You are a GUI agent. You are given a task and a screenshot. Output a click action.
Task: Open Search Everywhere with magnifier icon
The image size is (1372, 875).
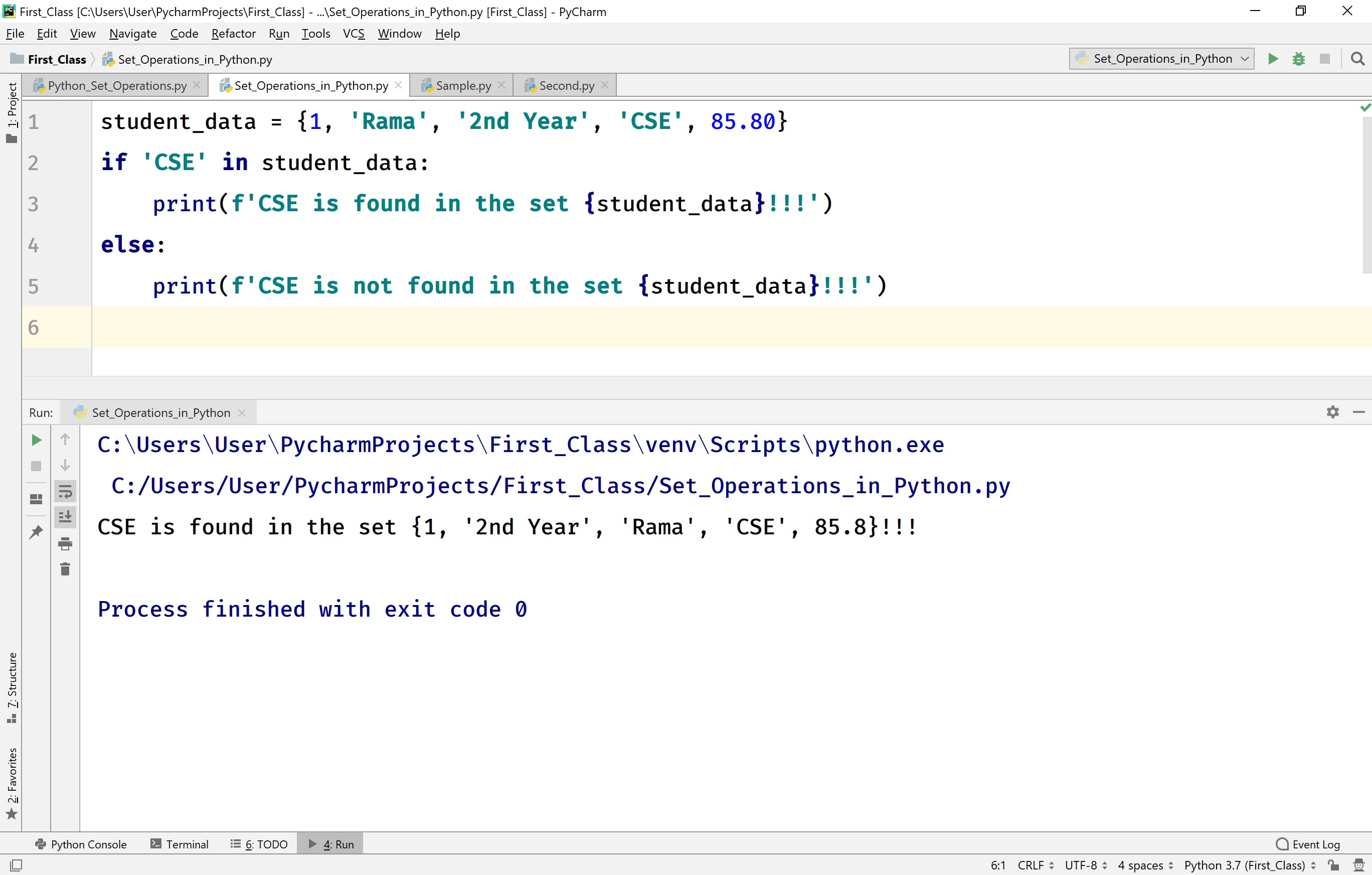(1358, 59)
